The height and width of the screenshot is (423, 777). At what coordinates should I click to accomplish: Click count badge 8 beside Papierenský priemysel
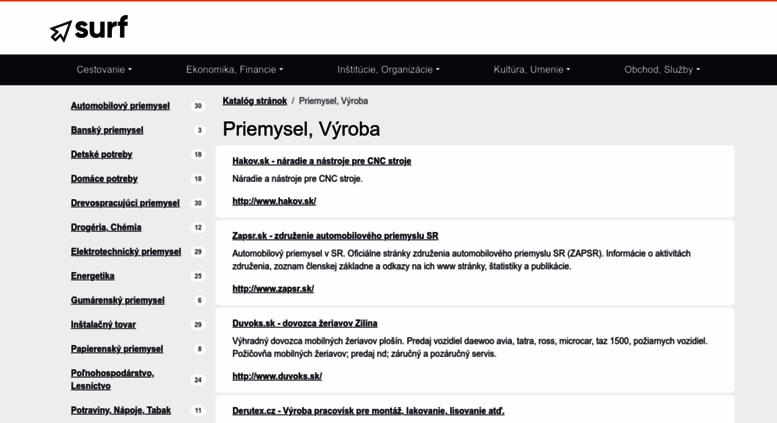coord(200,349)
